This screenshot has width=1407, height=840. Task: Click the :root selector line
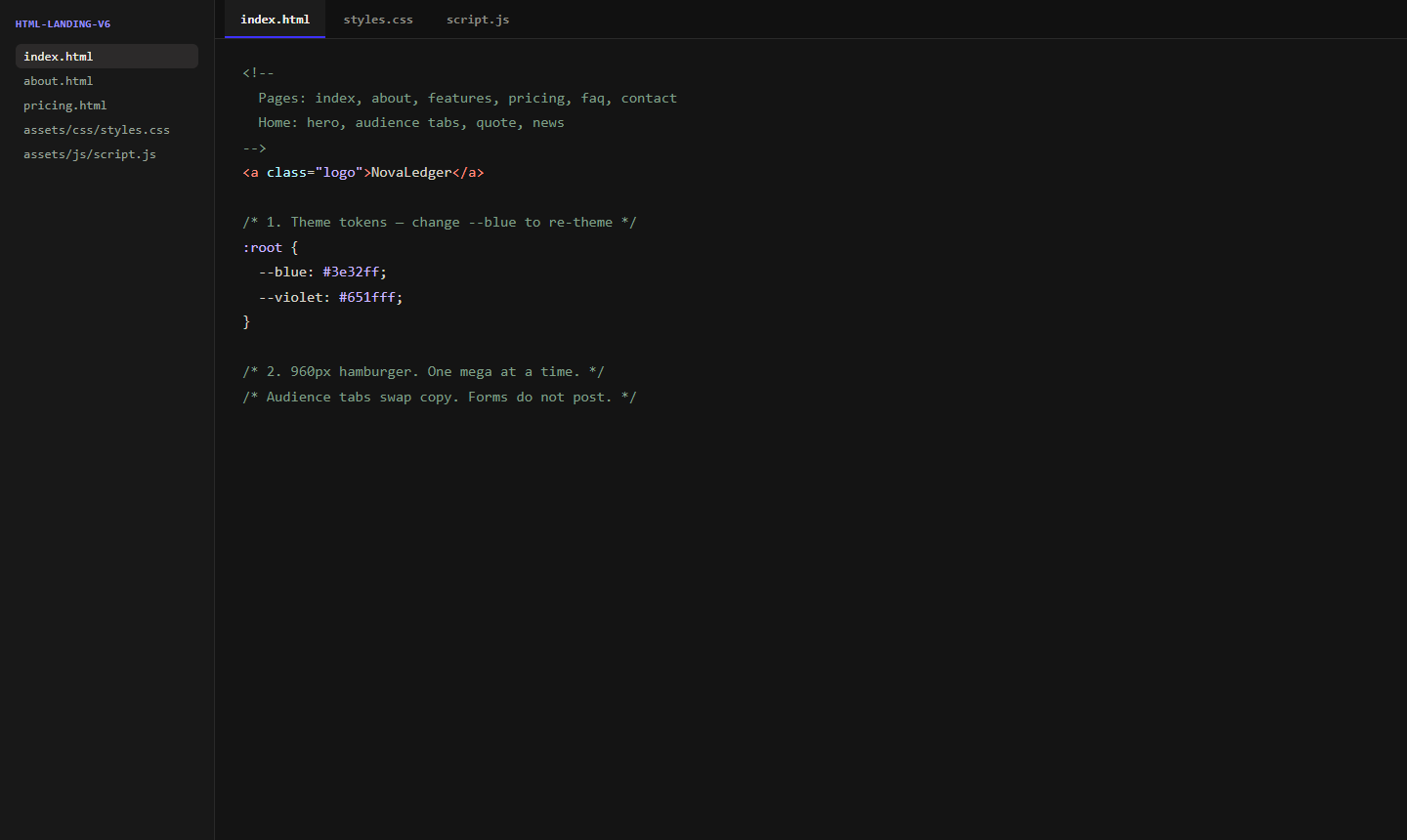(271, 248)
